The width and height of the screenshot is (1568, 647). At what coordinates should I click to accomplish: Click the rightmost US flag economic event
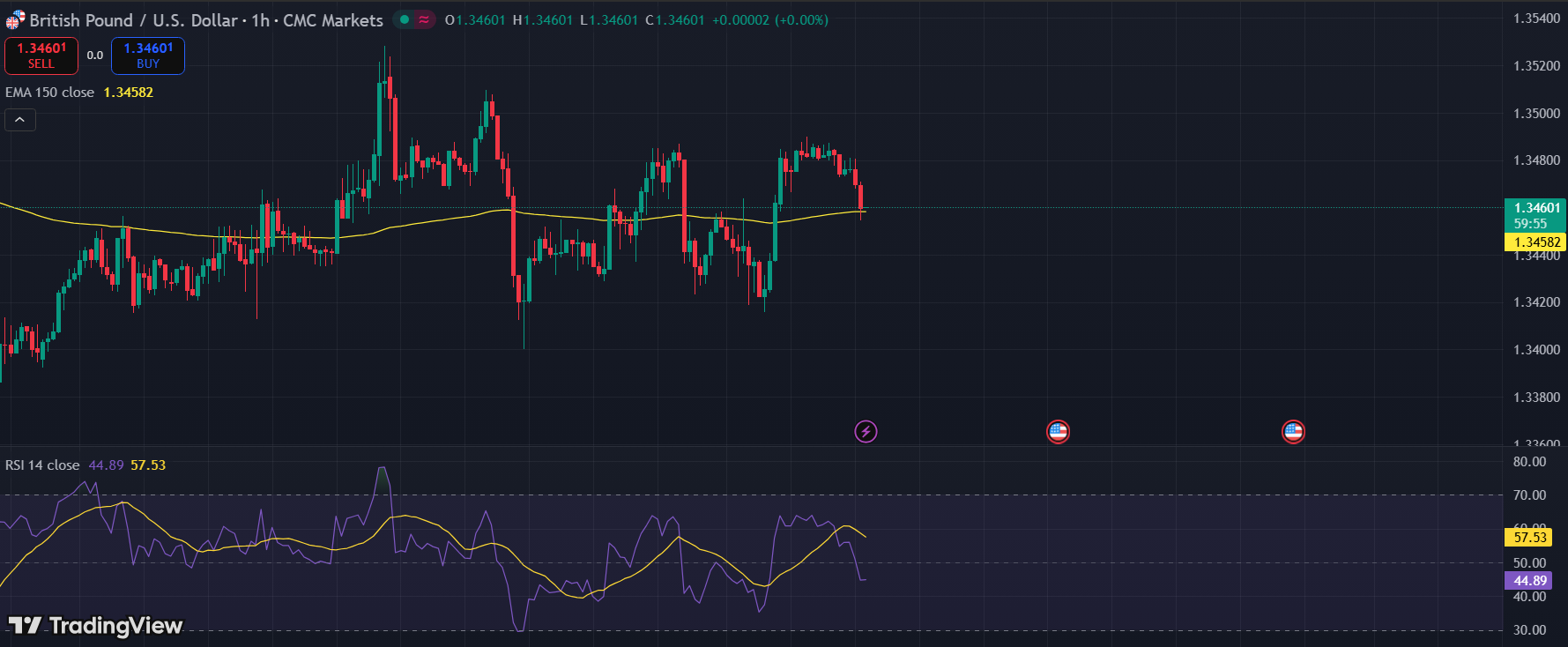pyautogui.click(x=1293, y=432)
